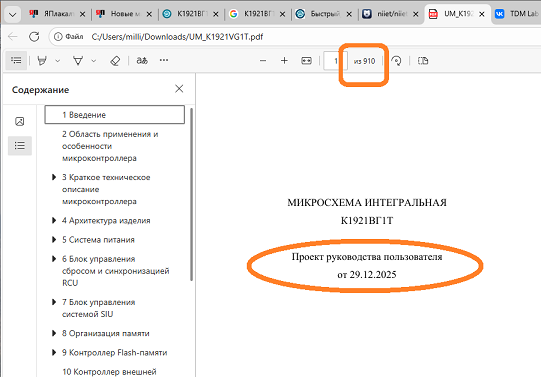Expand chapter 8 Организация памяти
Screen dimensions: 541x377
pos(54,333)
